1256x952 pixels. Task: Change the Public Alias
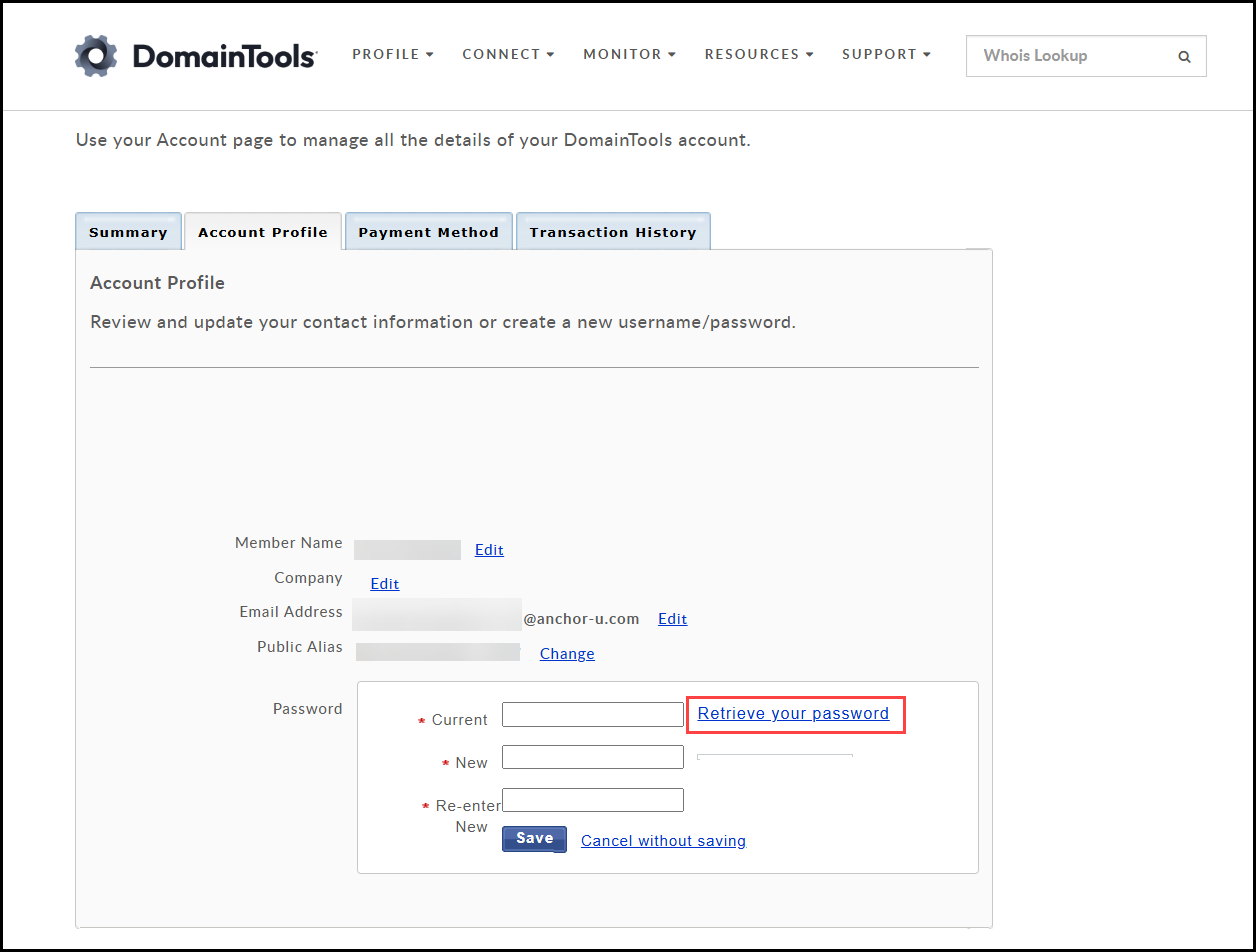click(x=567, y=654)
